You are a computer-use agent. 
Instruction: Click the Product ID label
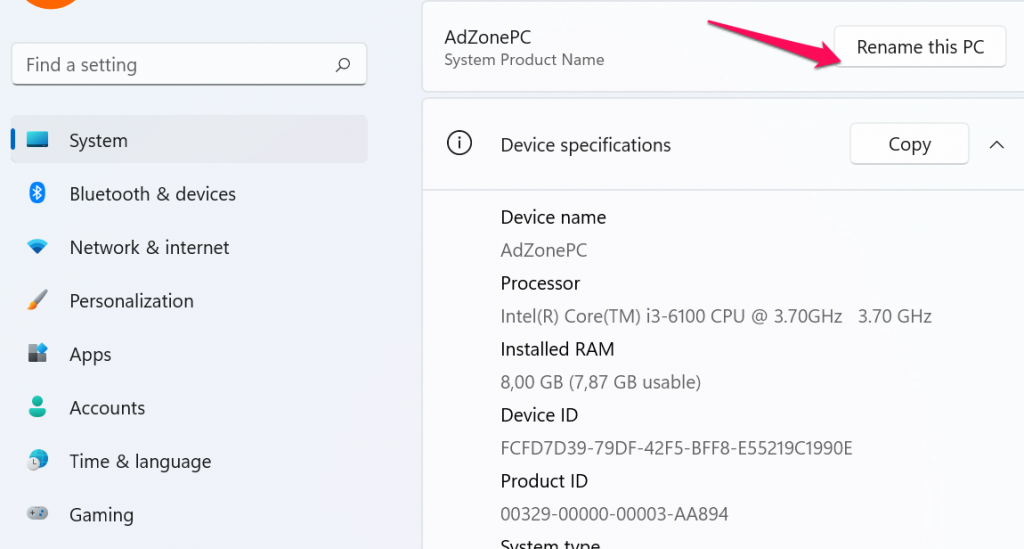point(544,480)
